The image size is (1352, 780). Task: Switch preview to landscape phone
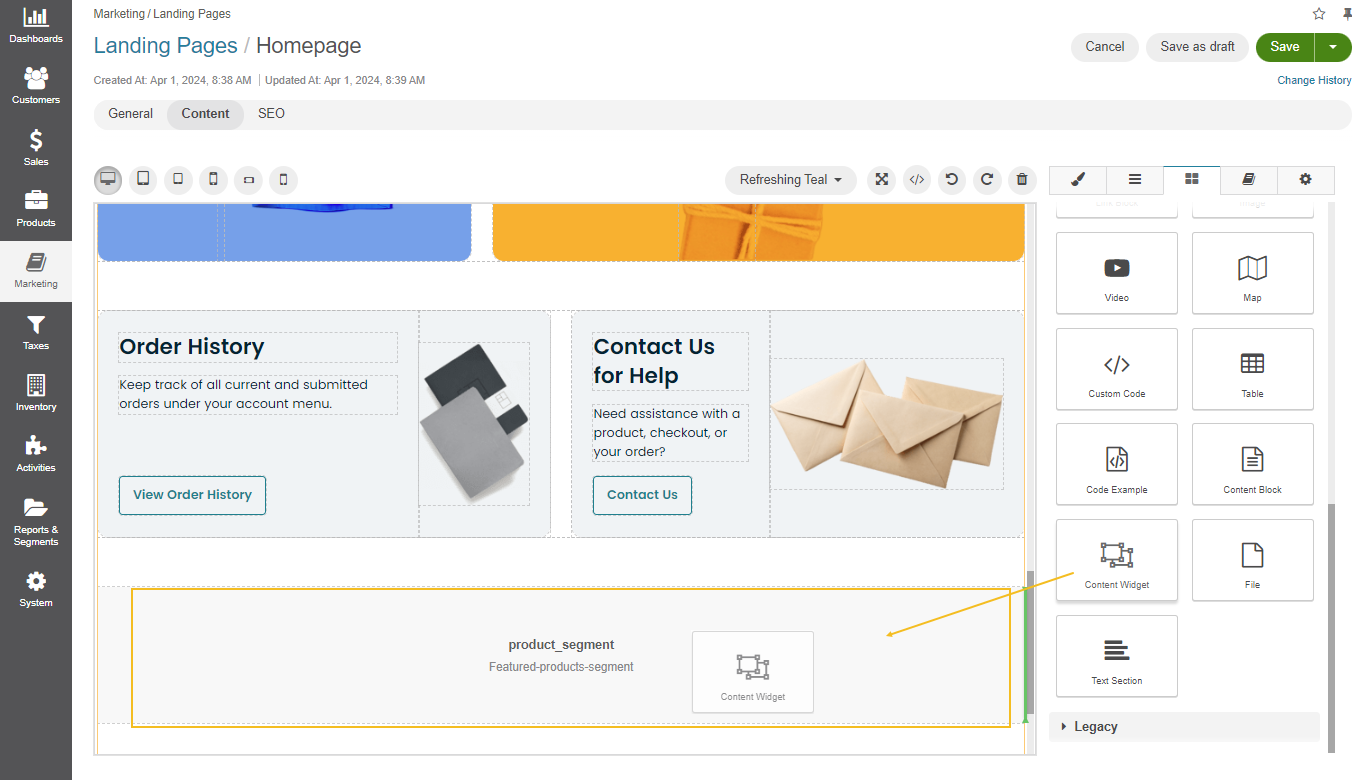(x=249, y=180)
